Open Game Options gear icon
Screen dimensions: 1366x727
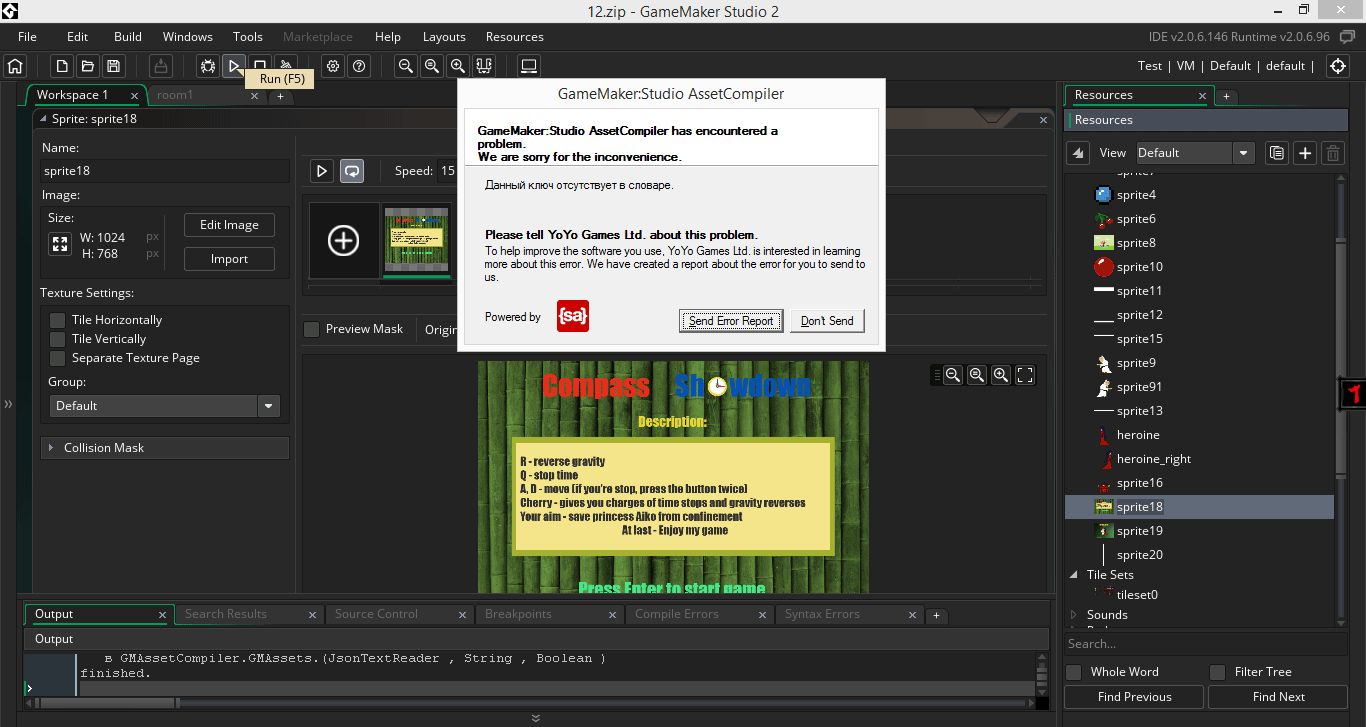click(333, 66)
